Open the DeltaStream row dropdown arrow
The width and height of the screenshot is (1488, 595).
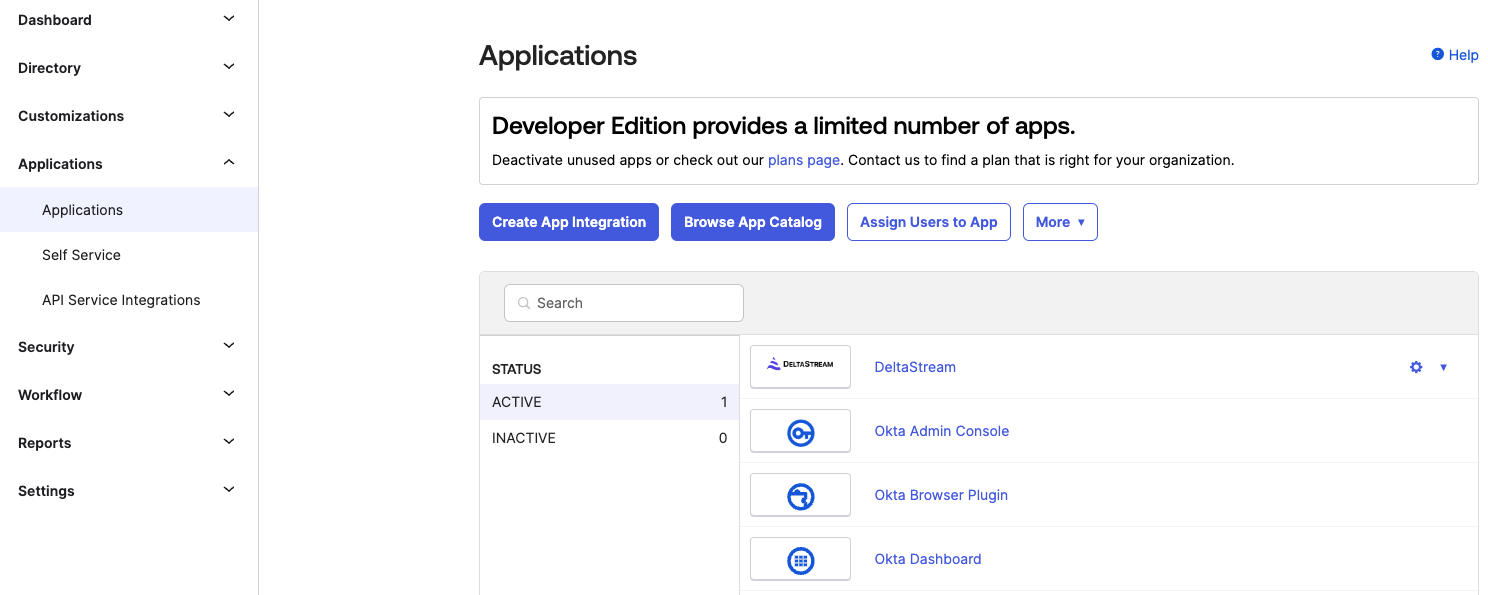pyautogui.click(x=1443, y=367)
